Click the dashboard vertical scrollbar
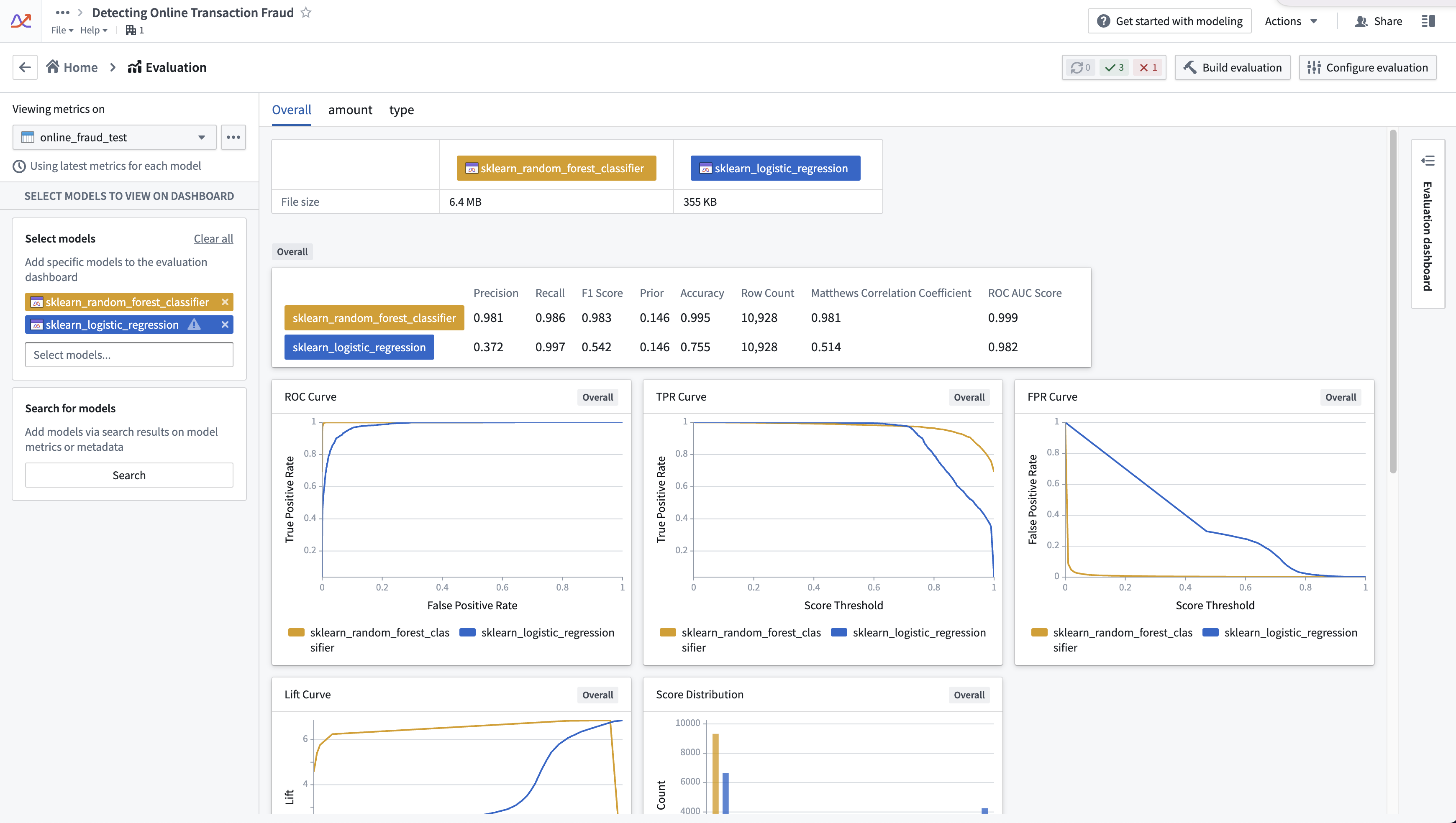Viewport: 1456px width, 823px height. tap(1393, 301)
